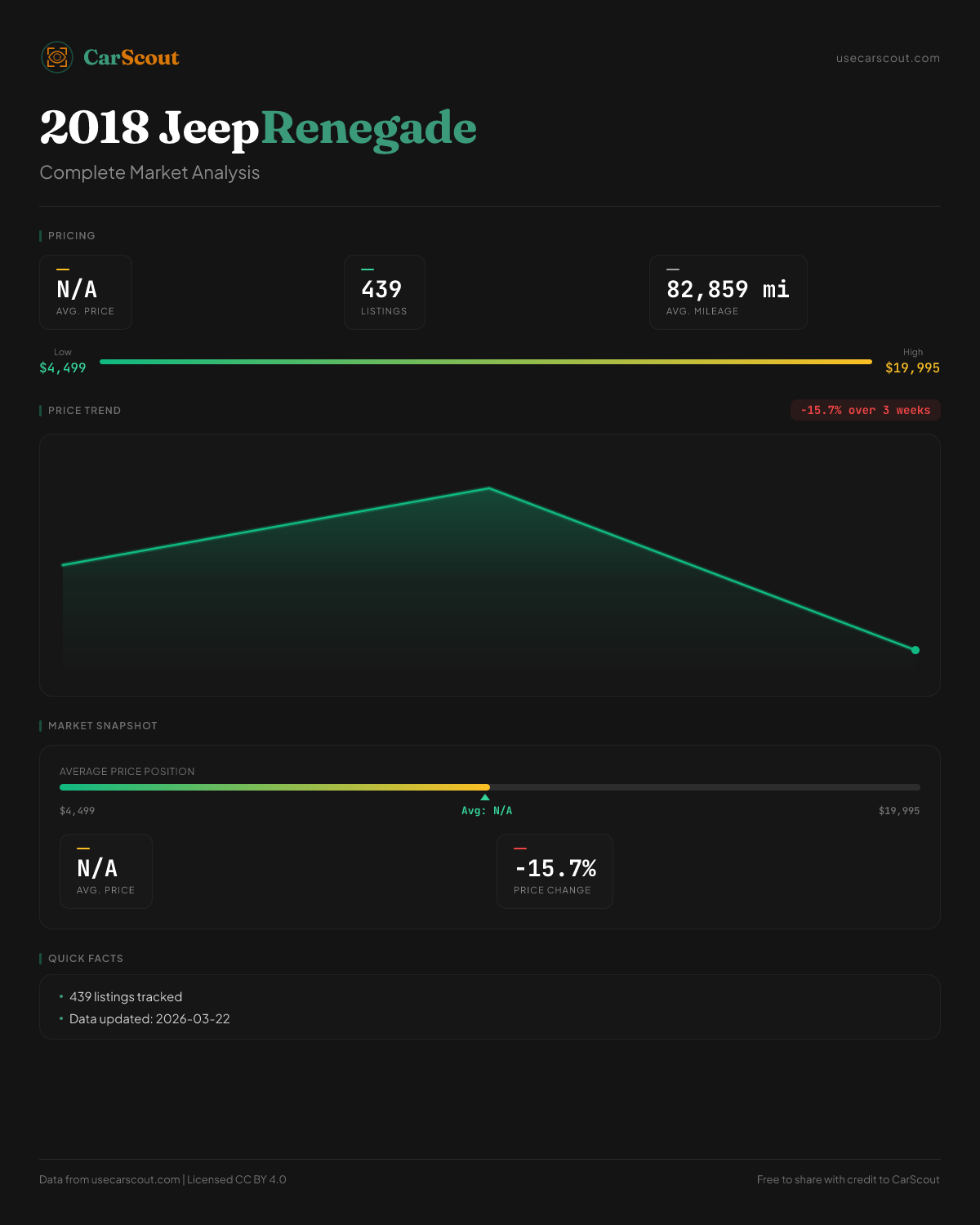Image resolution: width=980 pixels, height=1225 pixels.
Task: Click the peak of the price trend line
Action: coord(489,488)
